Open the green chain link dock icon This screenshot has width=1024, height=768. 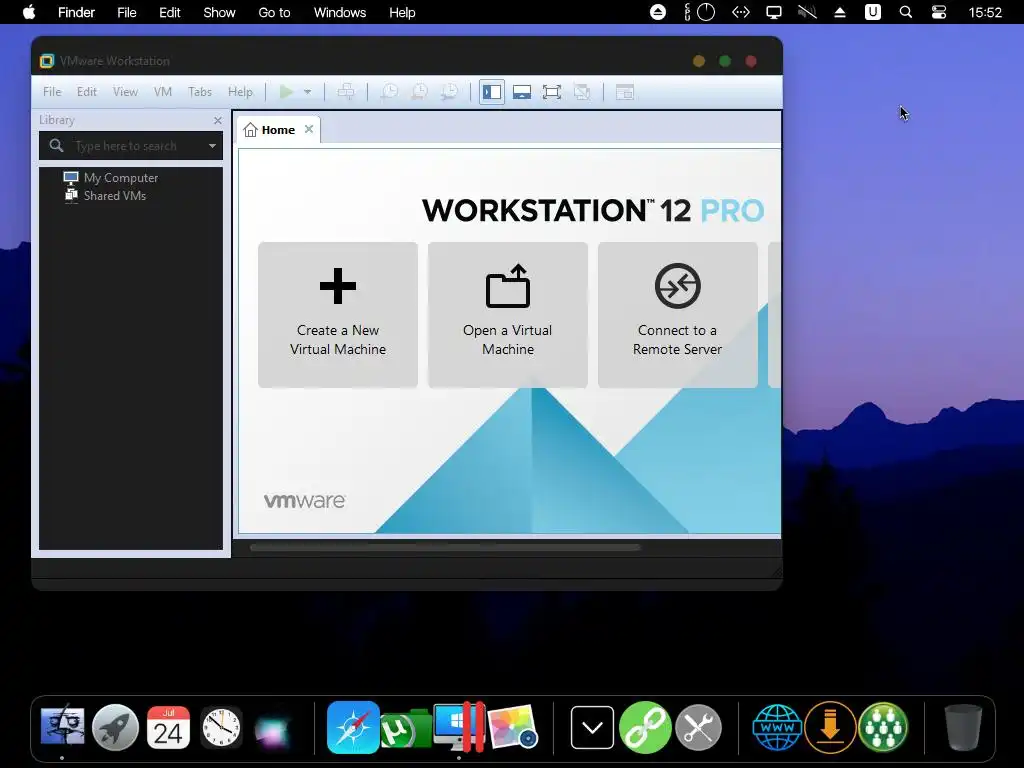645,727
